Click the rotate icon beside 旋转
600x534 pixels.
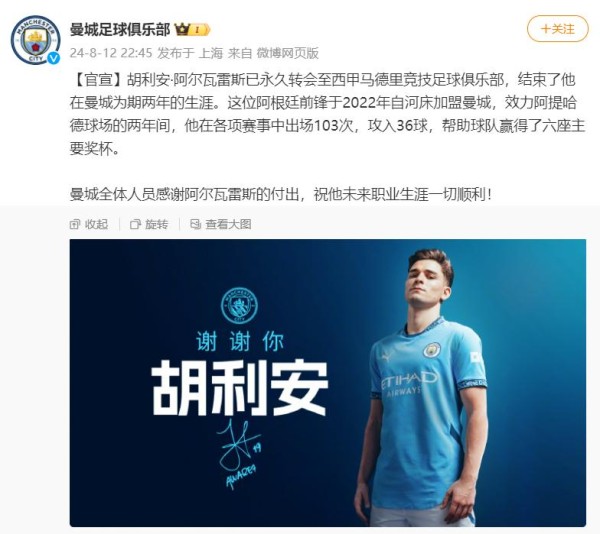[x=135, y=224]
